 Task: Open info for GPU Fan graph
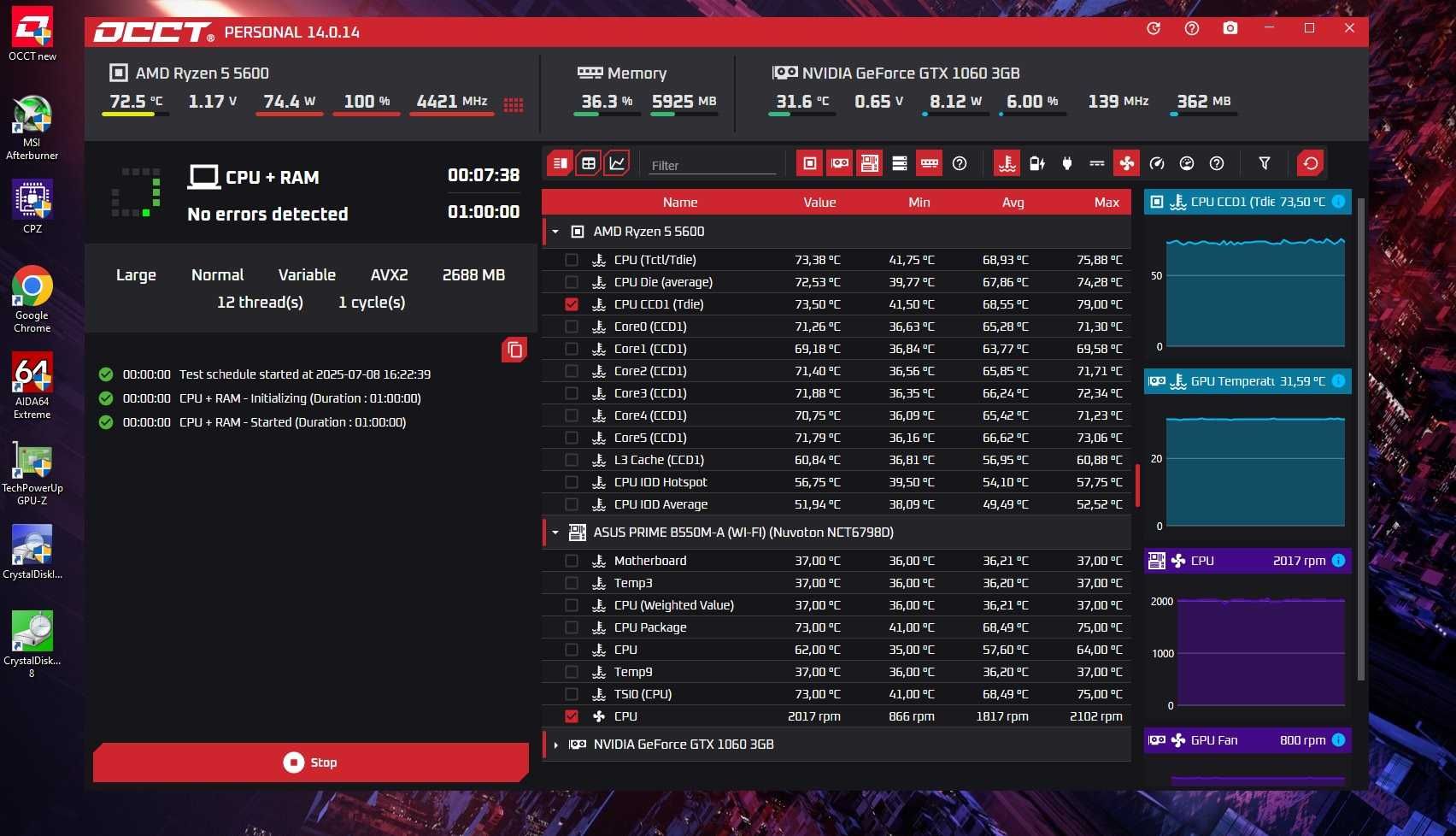pos(1339,740)
